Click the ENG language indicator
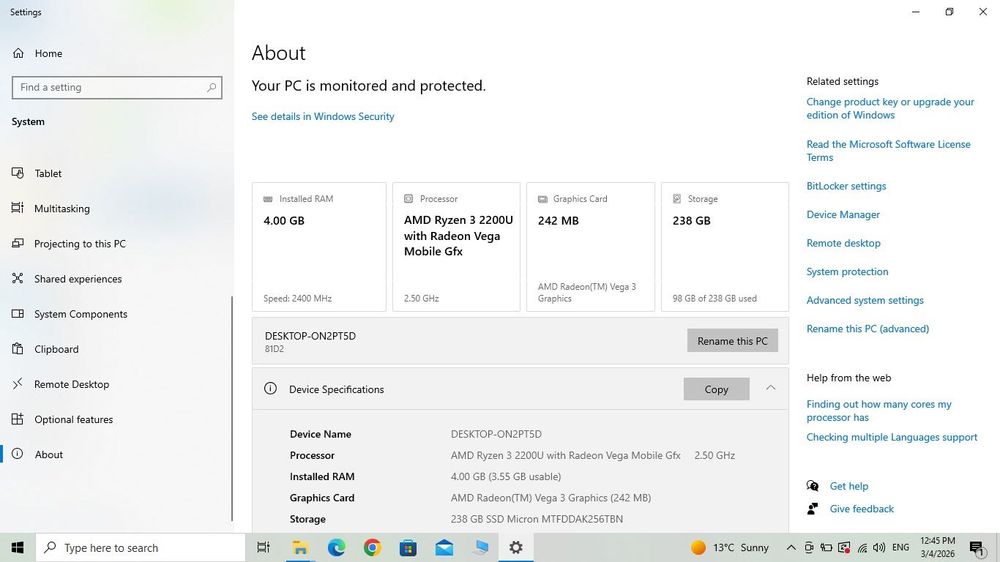Screen dimensions: 1000x562 (901, 547)
